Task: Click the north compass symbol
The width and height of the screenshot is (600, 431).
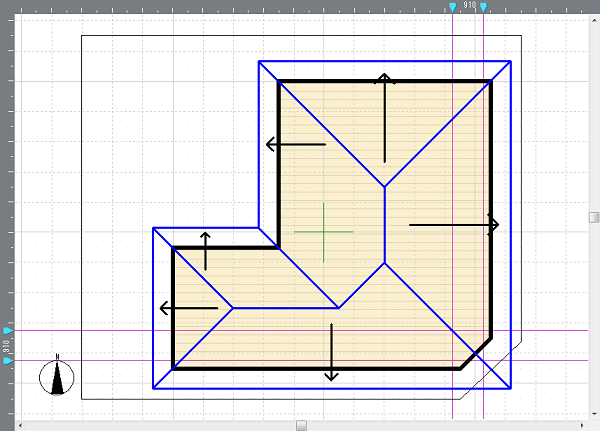Action: pos(58,377)
